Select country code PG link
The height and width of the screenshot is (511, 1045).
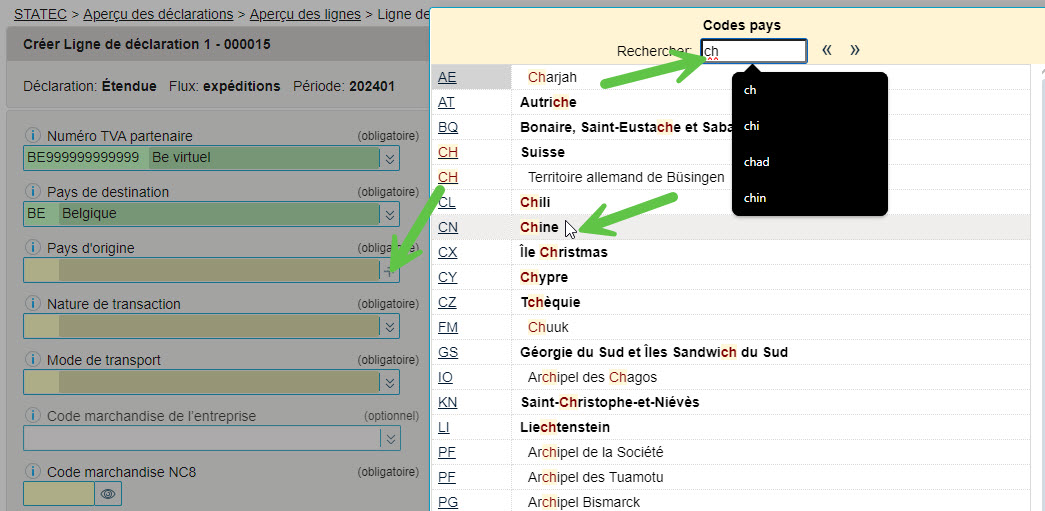click(x=448, y=502)
